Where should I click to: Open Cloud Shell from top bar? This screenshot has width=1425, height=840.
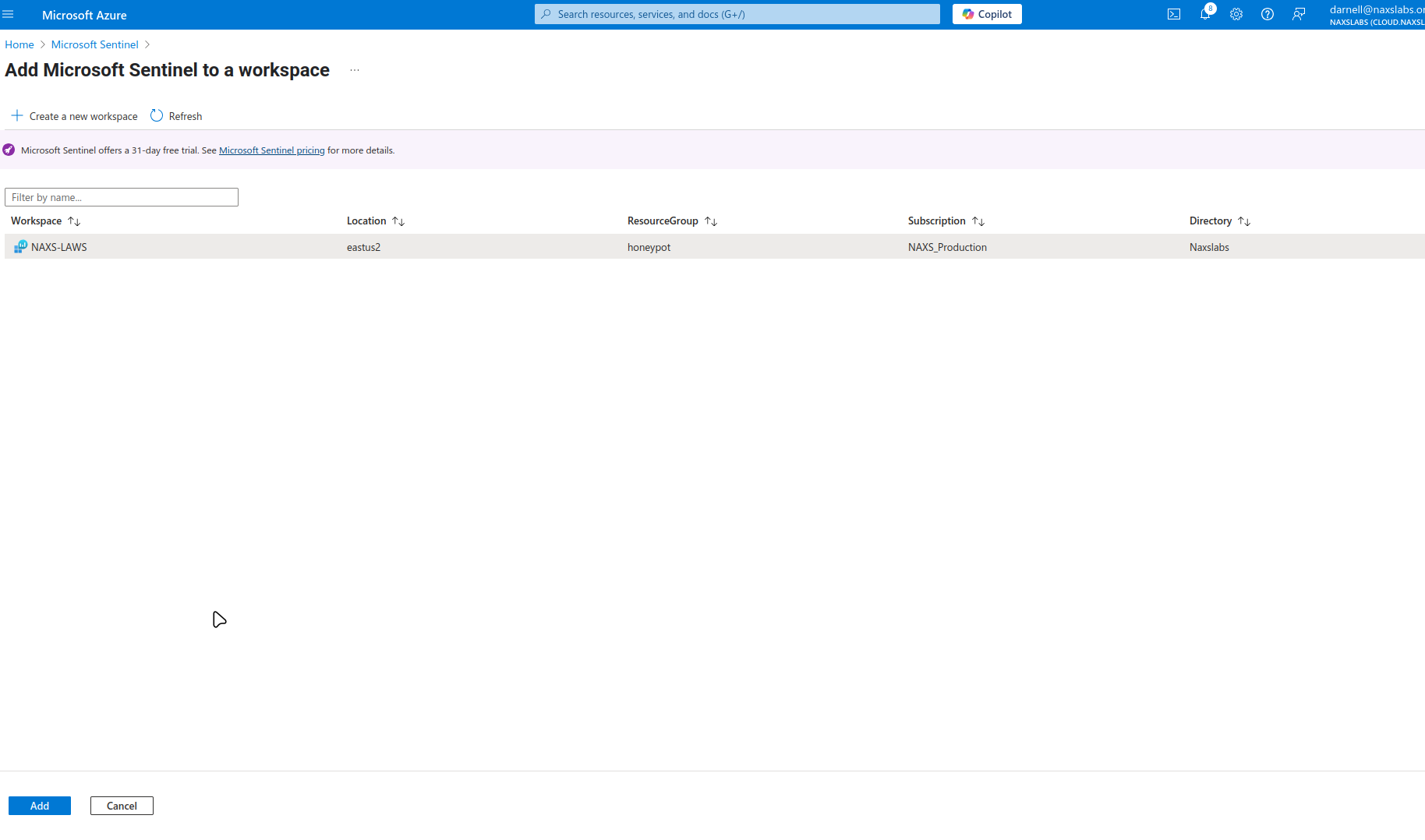click(1174, 14)
